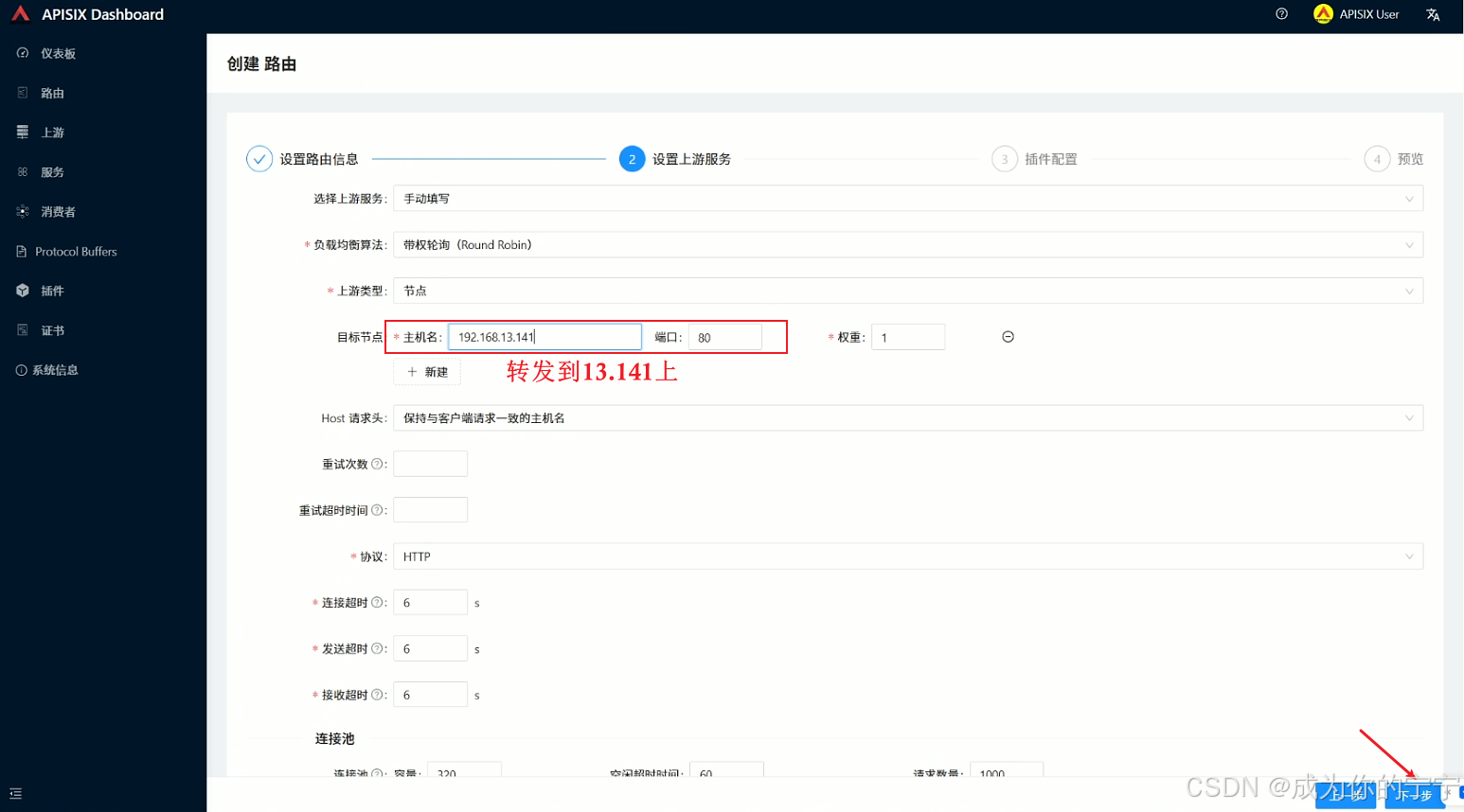Click the Protocol Buffers sidebar icon
This screenshot has width=1464, height=812.
[x=22, y=252]
